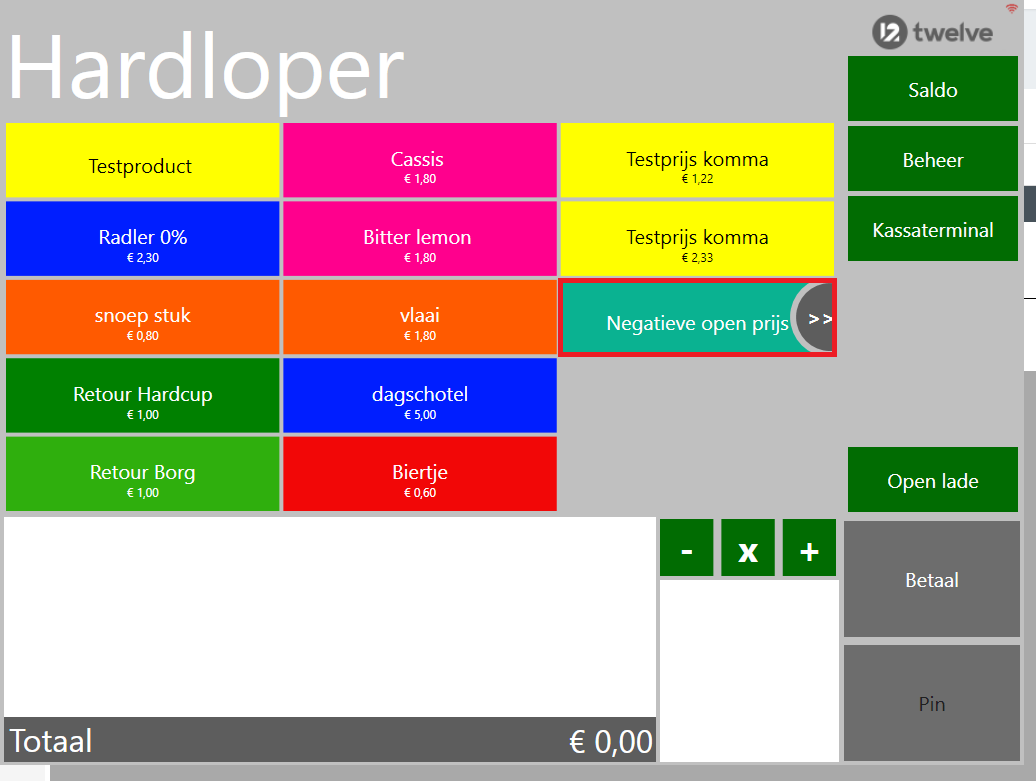Click the plus quantity button
1036x781 pixels.
coord(809,548)
